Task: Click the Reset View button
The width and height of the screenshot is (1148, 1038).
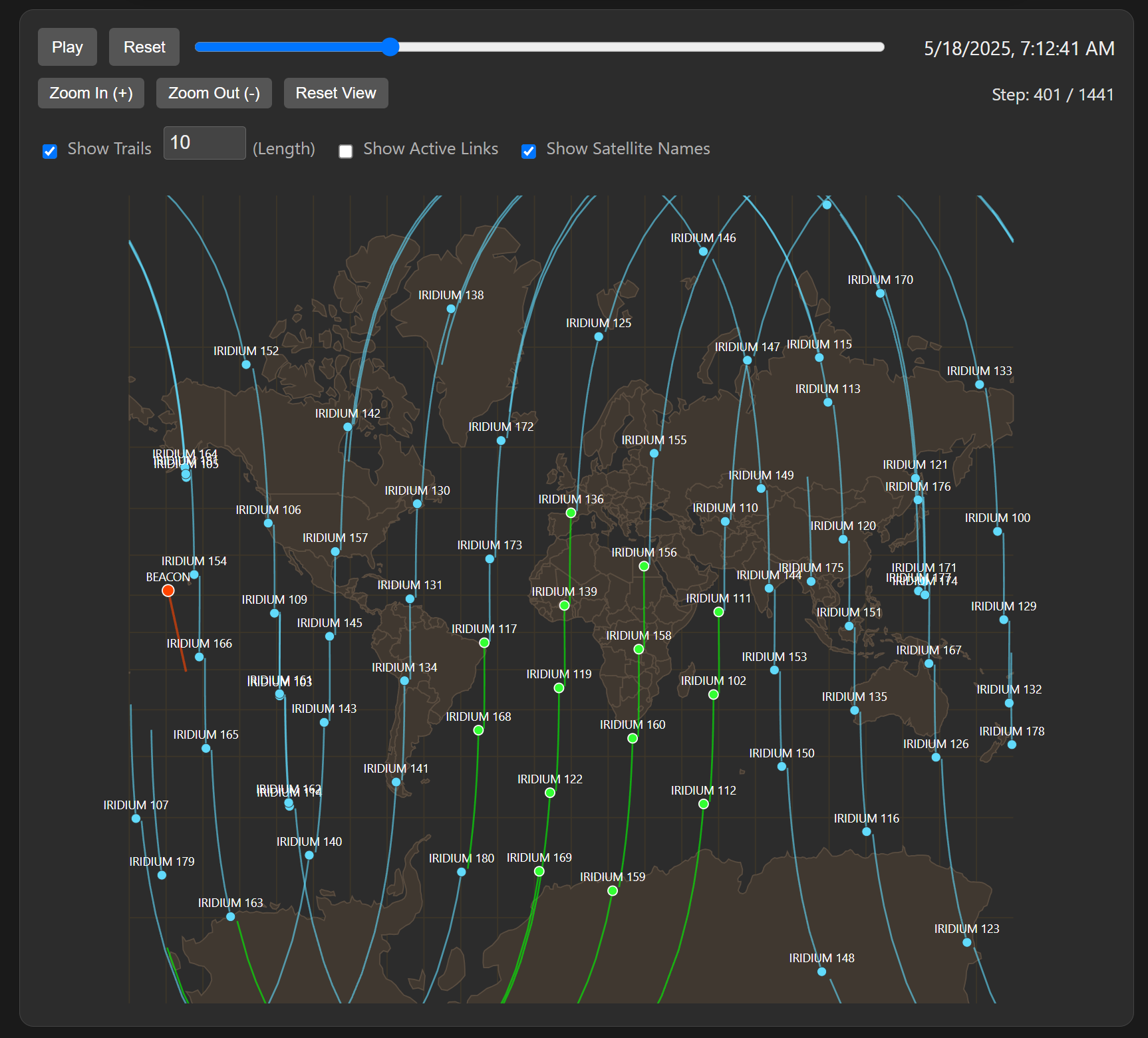Action: click(336, 93)
